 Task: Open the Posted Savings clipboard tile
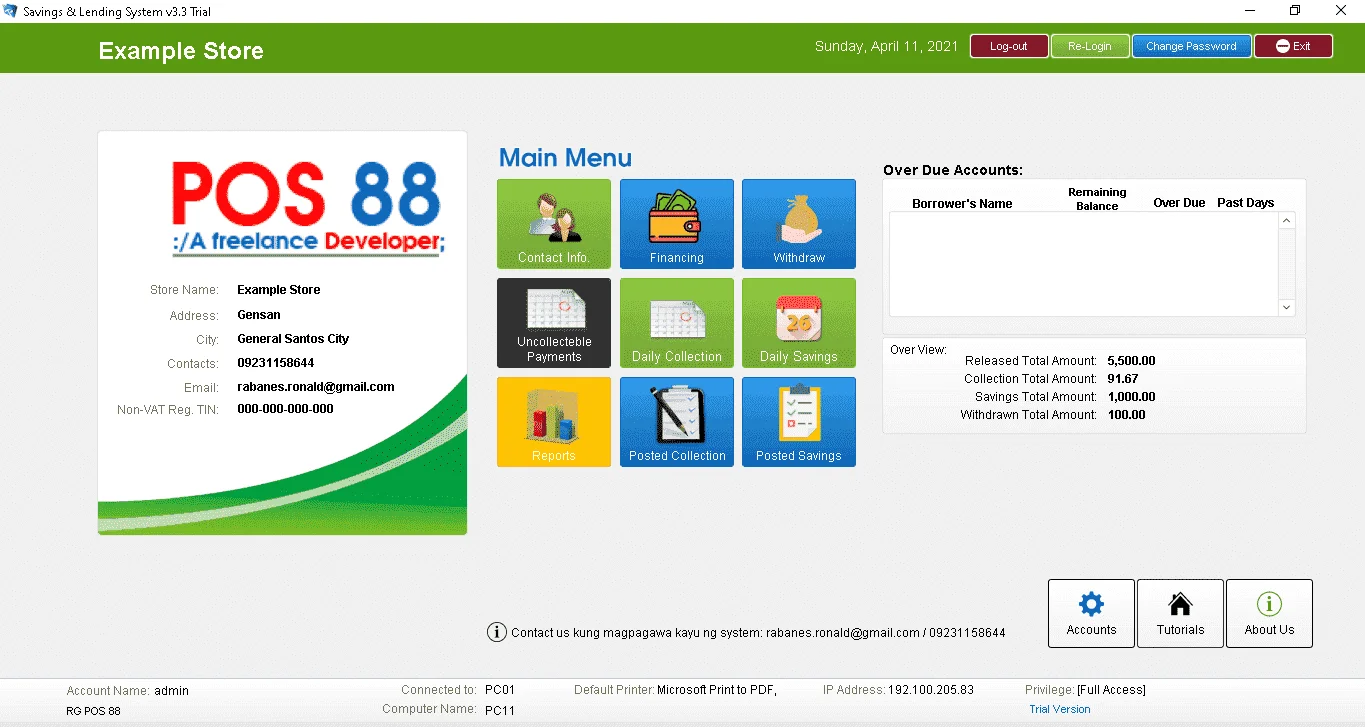click(x=799, y=422)
